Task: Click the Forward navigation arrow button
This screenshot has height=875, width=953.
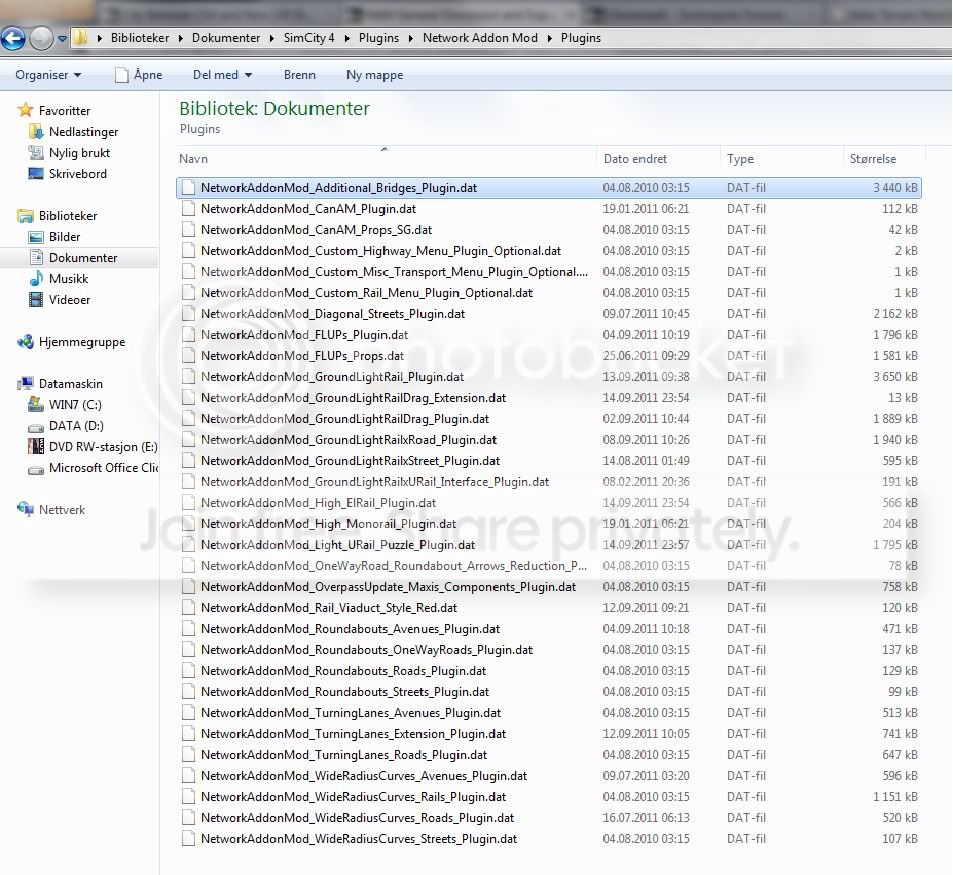Action: pos(41,38)
